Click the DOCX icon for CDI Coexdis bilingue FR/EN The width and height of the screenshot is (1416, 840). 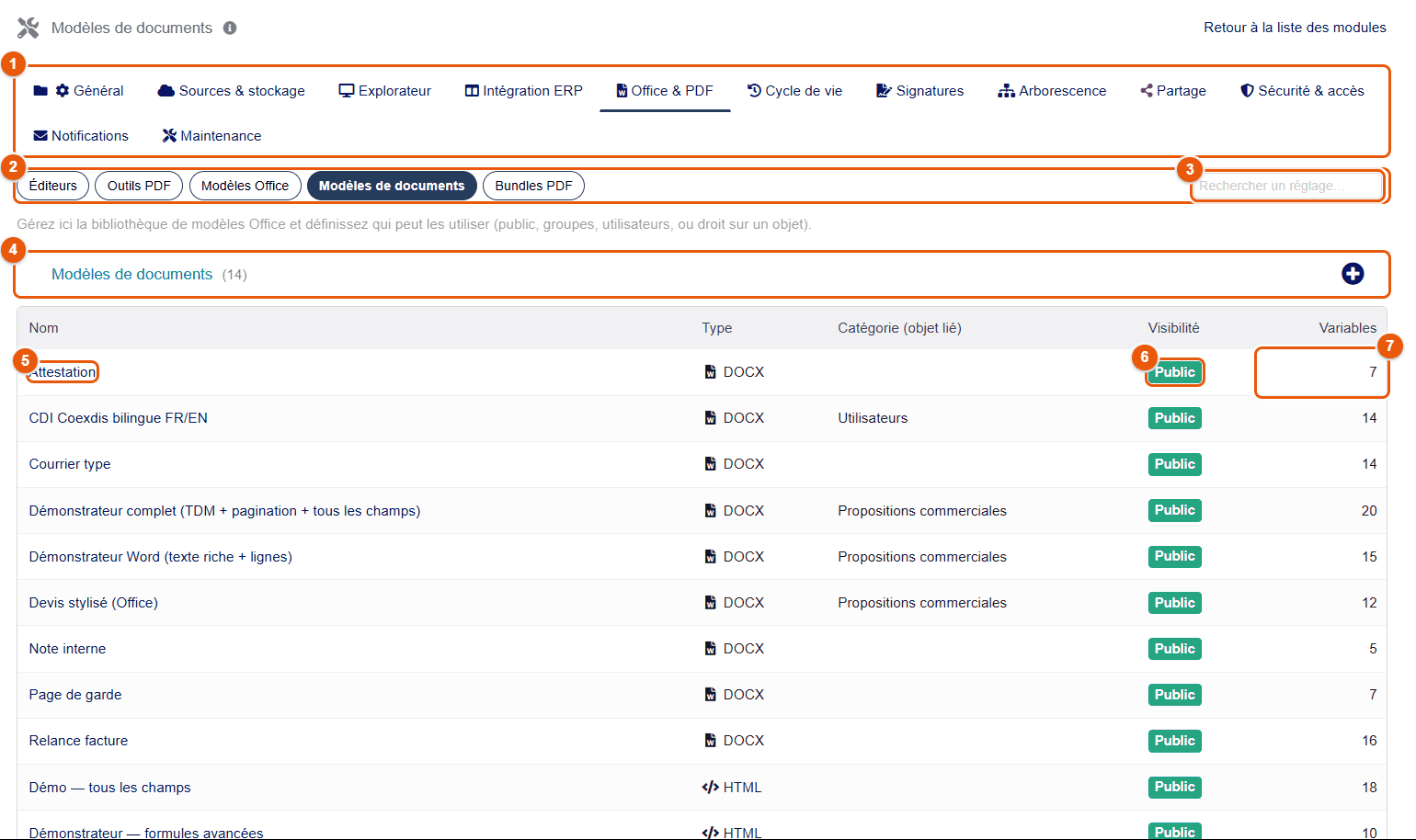tap(710, 418)
